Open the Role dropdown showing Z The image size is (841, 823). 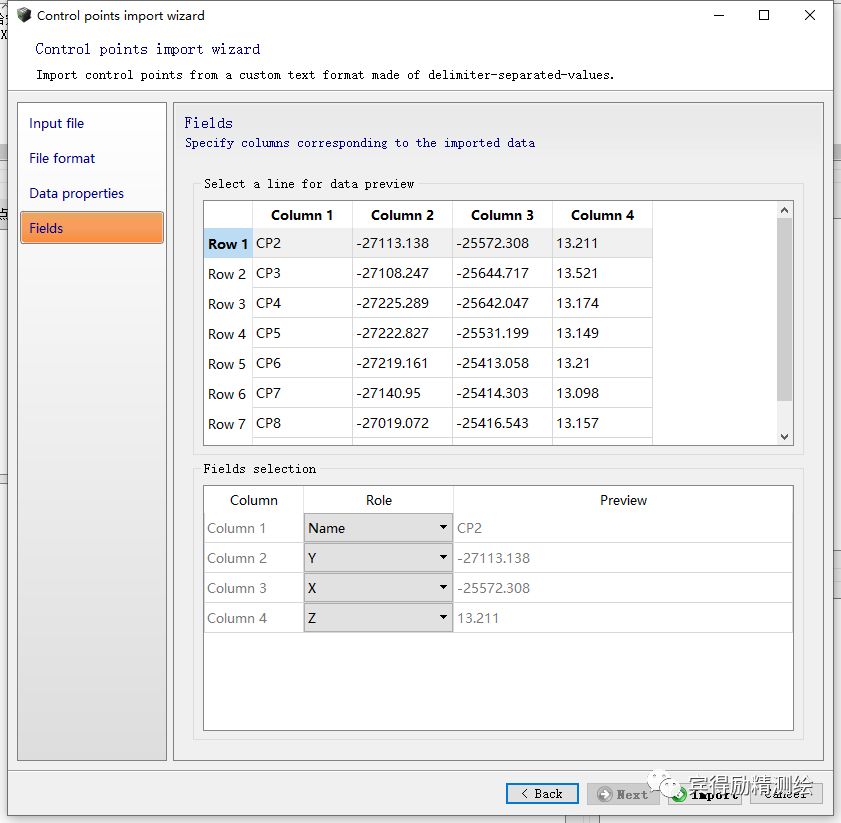coord(378,618)
